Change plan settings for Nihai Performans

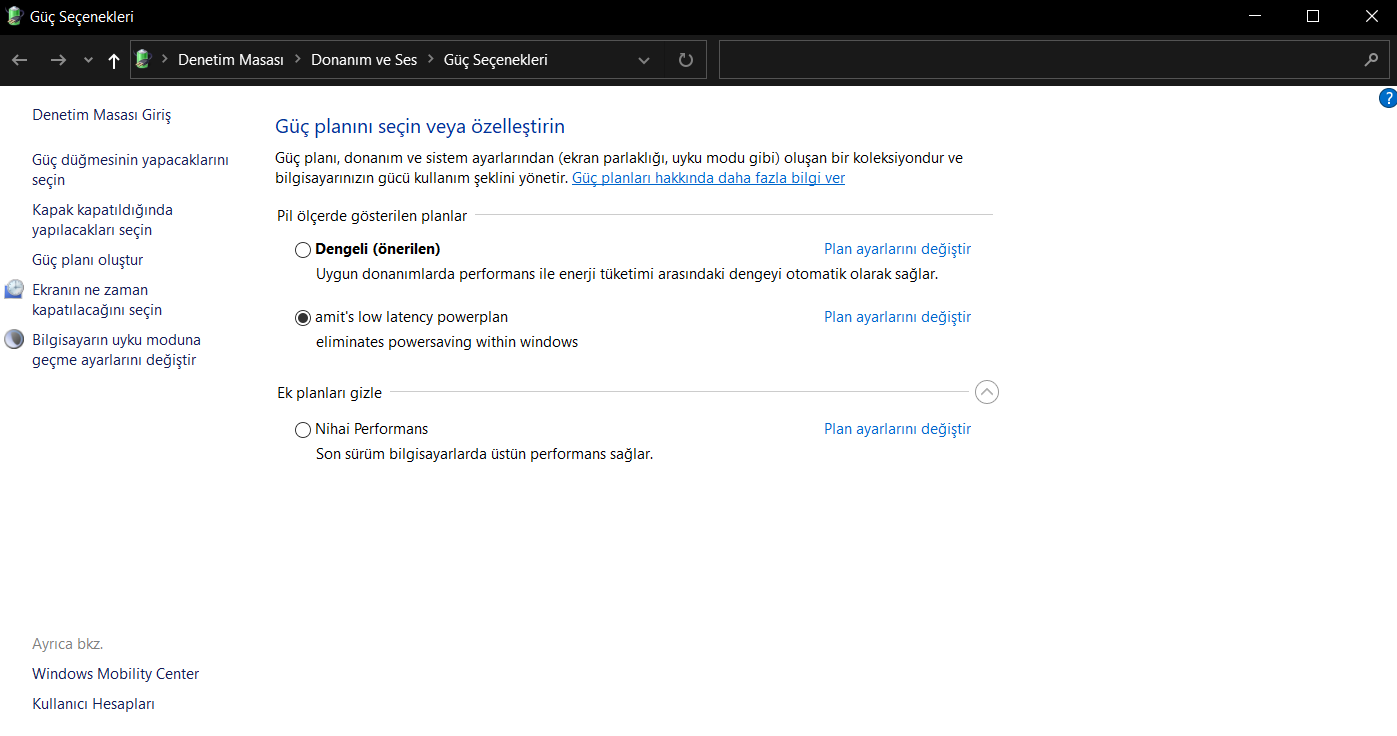tap(897, 429)
